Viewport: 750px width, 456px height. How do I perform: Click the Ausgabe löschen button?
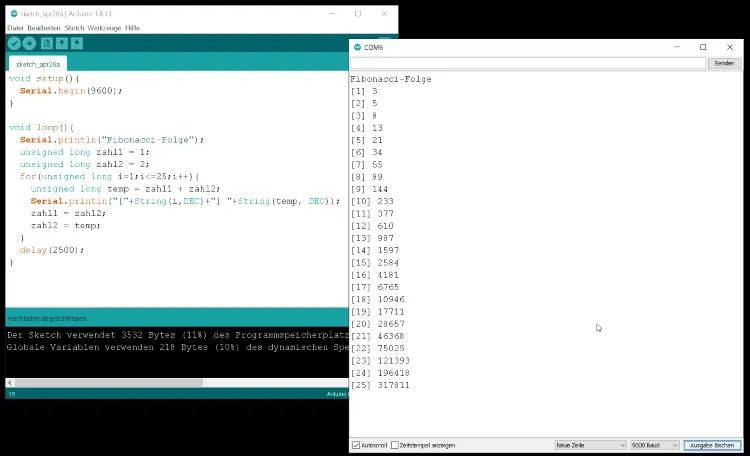click(712, 445)
